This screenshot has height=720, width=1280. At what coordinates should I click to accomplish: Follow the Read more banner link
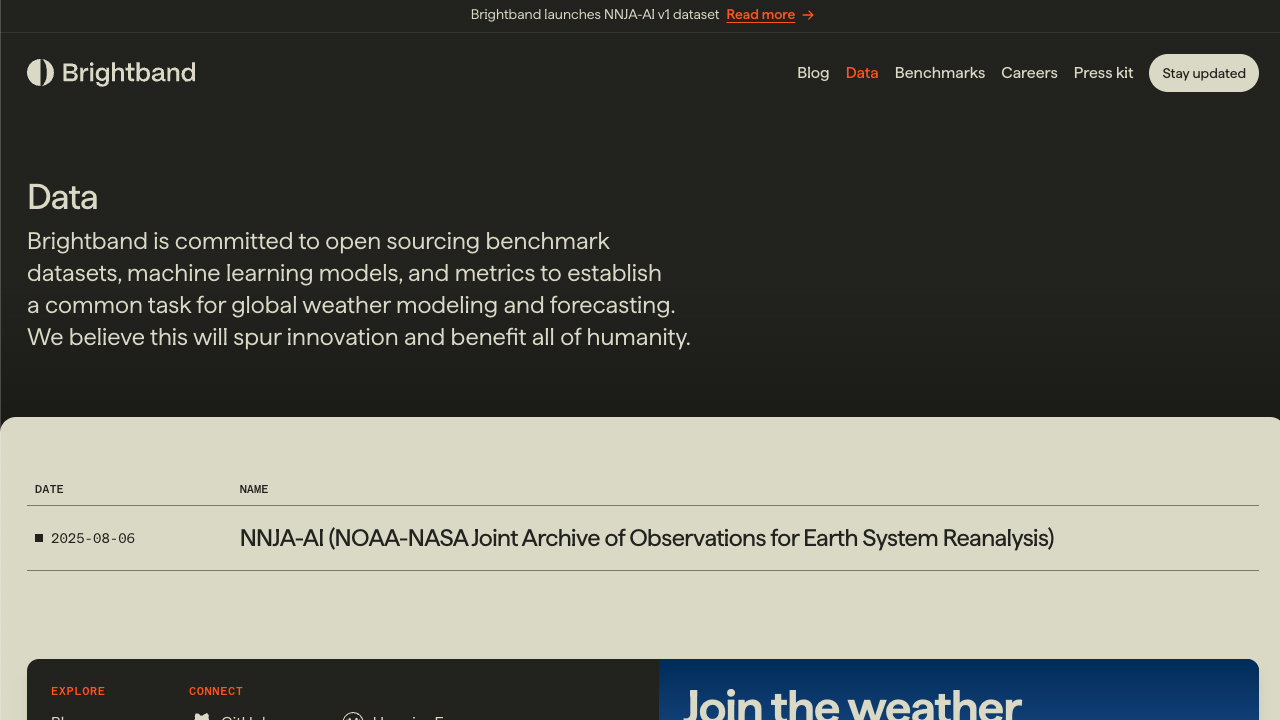tap(761, 15)
